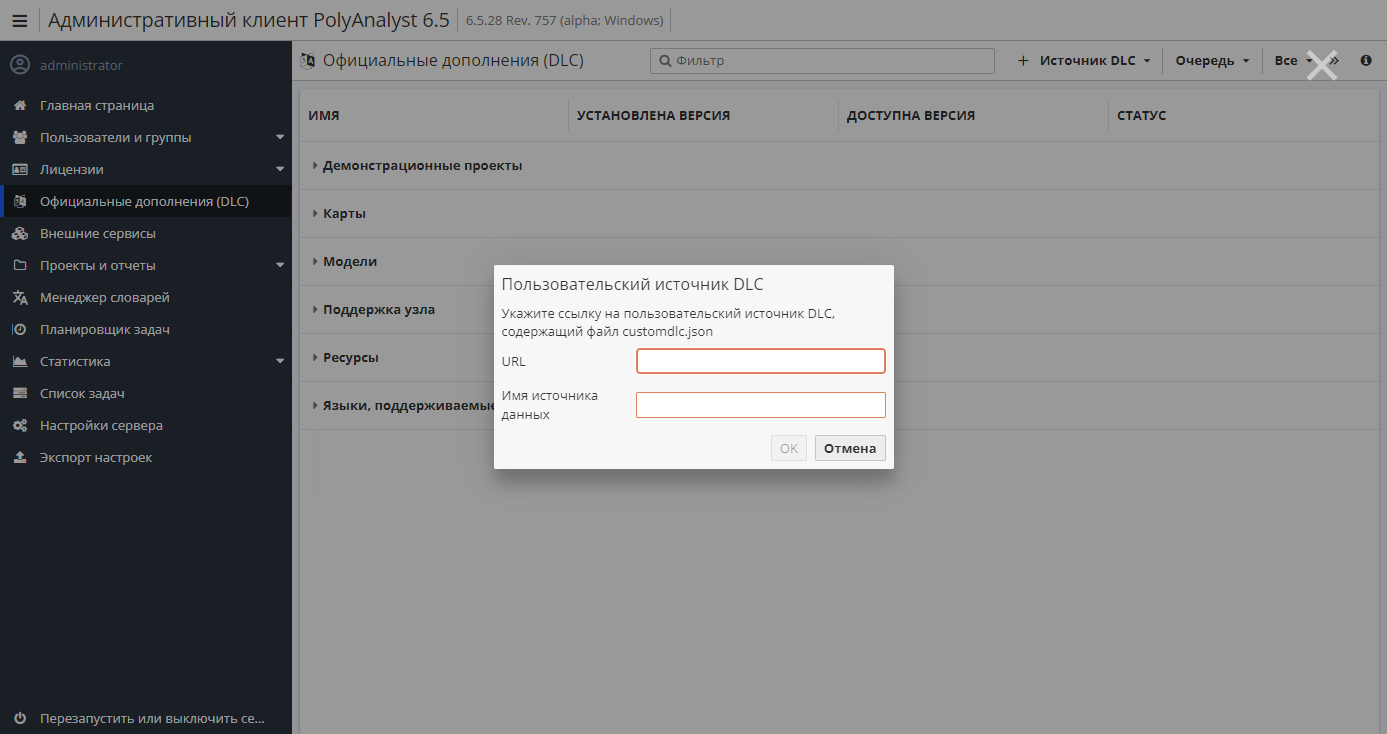Click the plus icon next to Источник DLC
Viewport: 1387px width, 734px height.
[1023, 61]
